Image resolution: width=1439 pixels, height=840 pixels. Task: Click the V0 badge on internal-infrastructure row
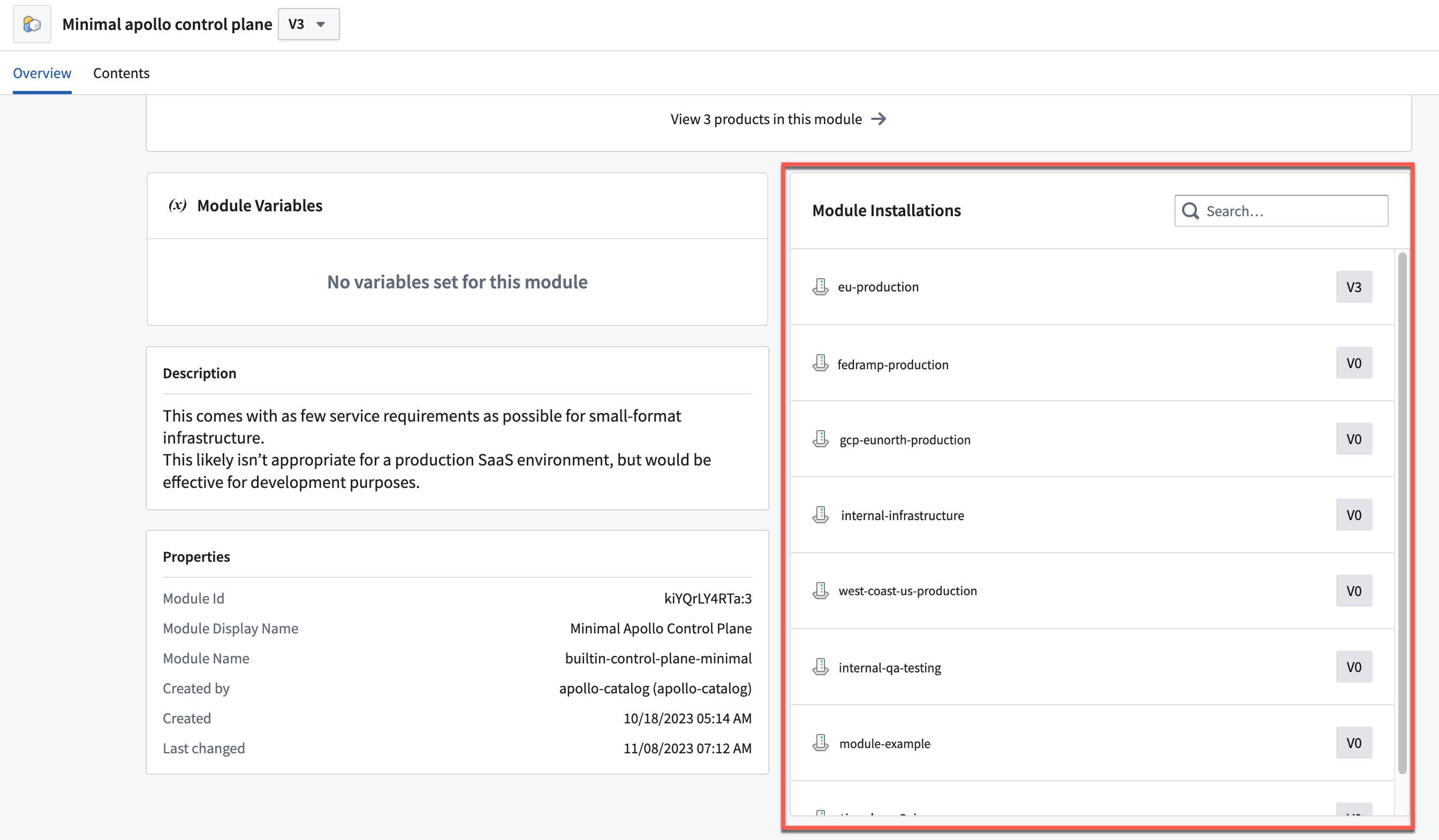point(1353,515)
